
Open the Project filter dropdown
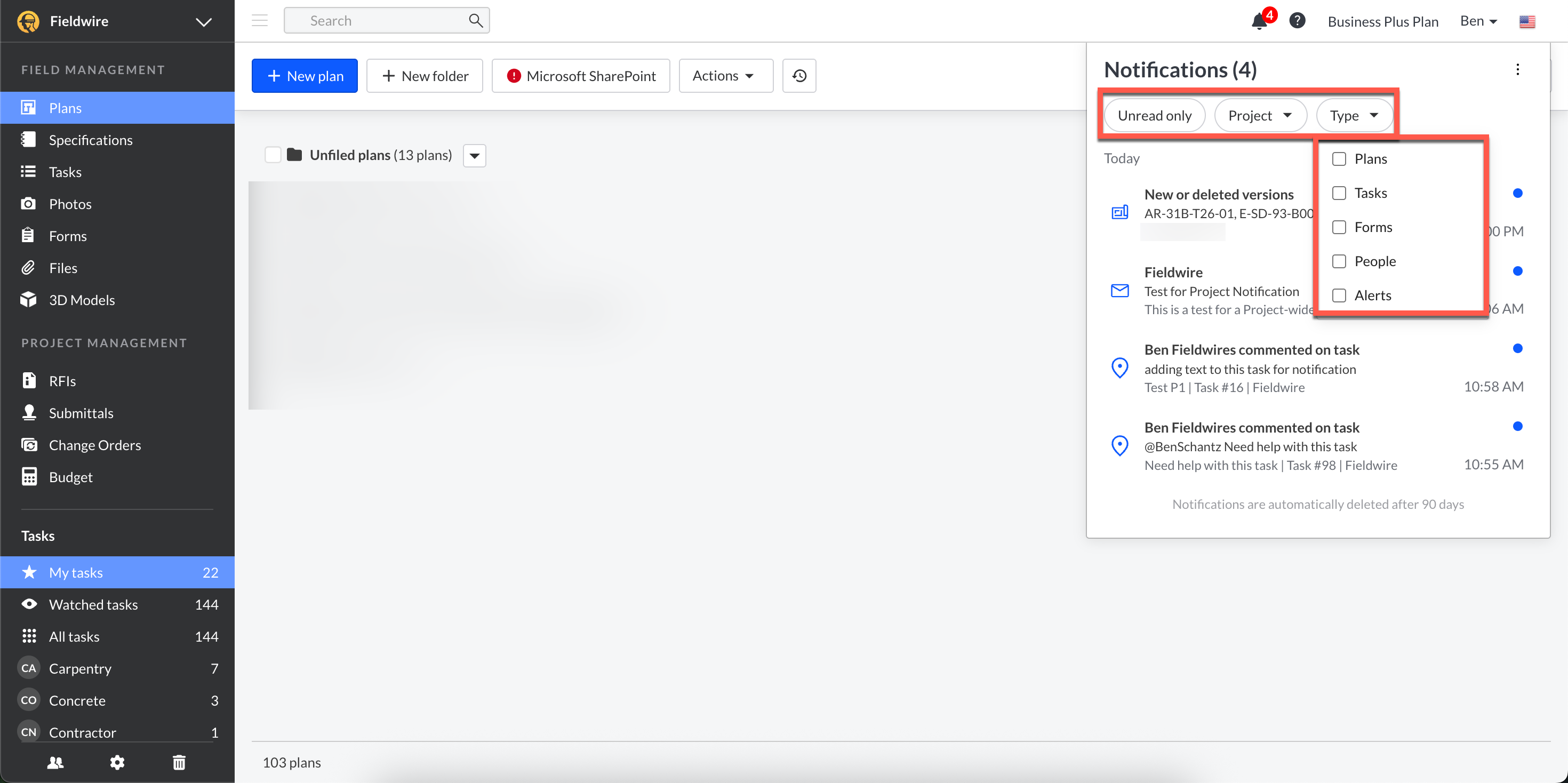pos(1259,115)
